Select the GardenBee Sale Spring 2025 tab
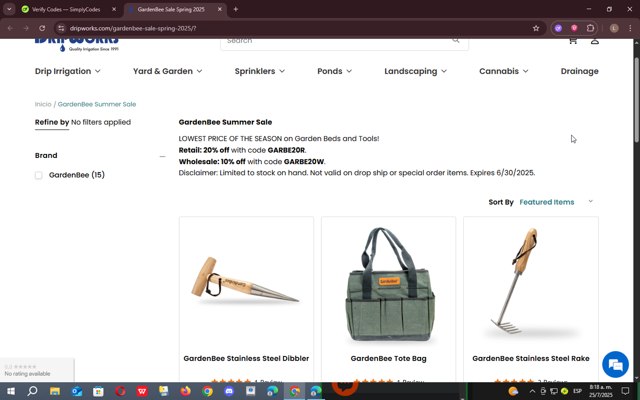Screen dimensions: 640x400 pos(171,9)
